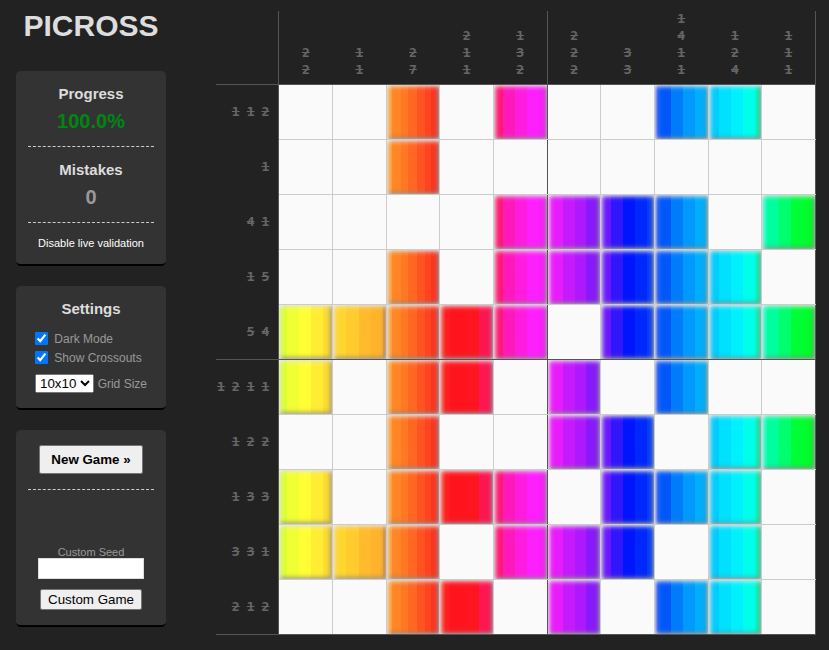Click the column clue '1 4 1 1'
The height and width of the screenshot is (650, 829).
681,44
